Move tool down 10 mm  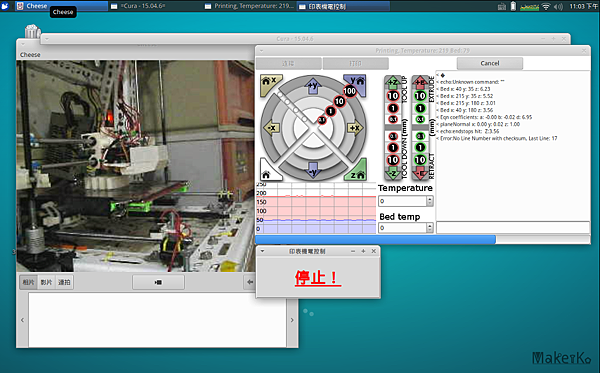[x=393, y=160]
